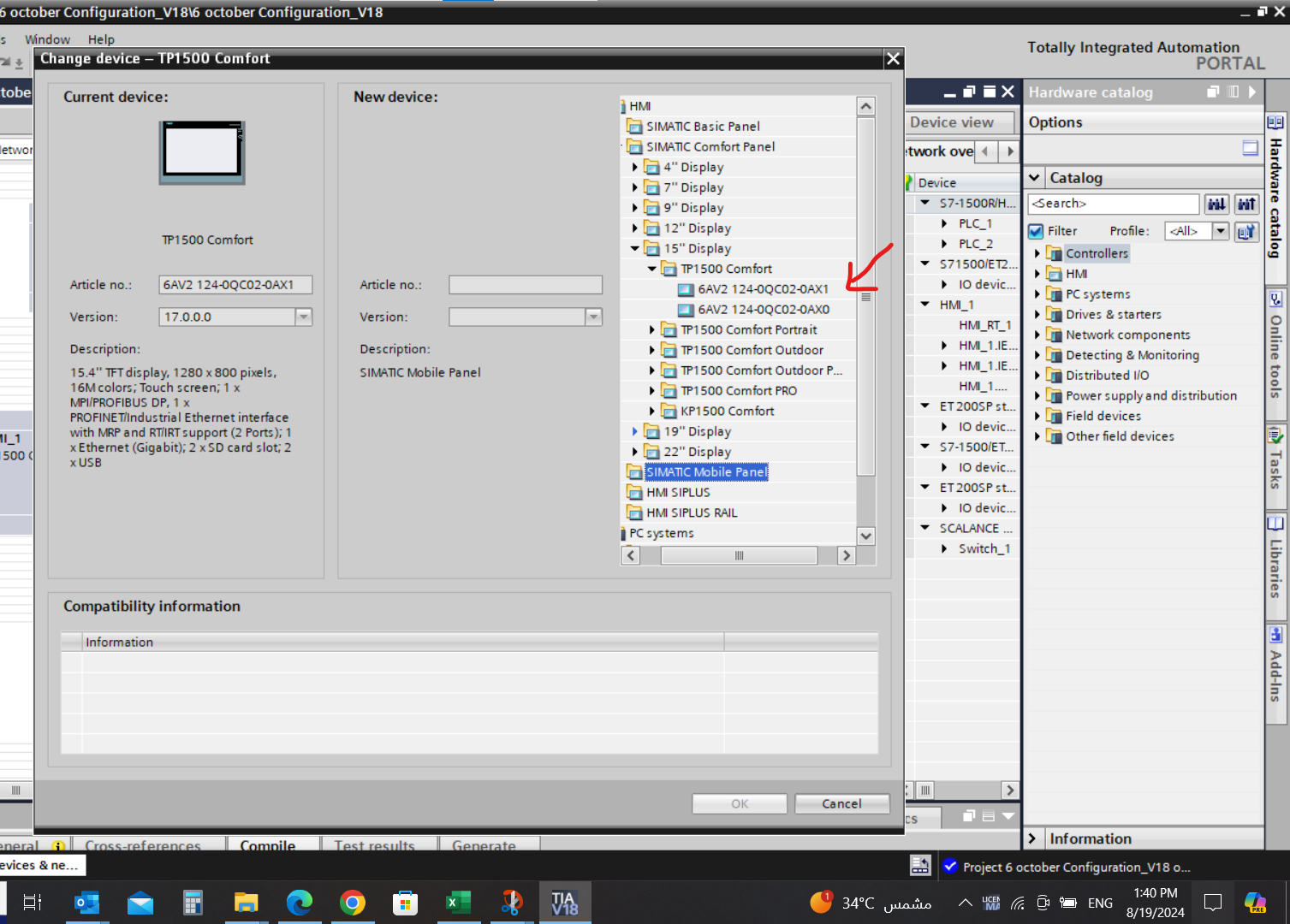The image size is (1290, 924).
Task: Click the Excel icon in the taskbar
Action: [458, 903]
